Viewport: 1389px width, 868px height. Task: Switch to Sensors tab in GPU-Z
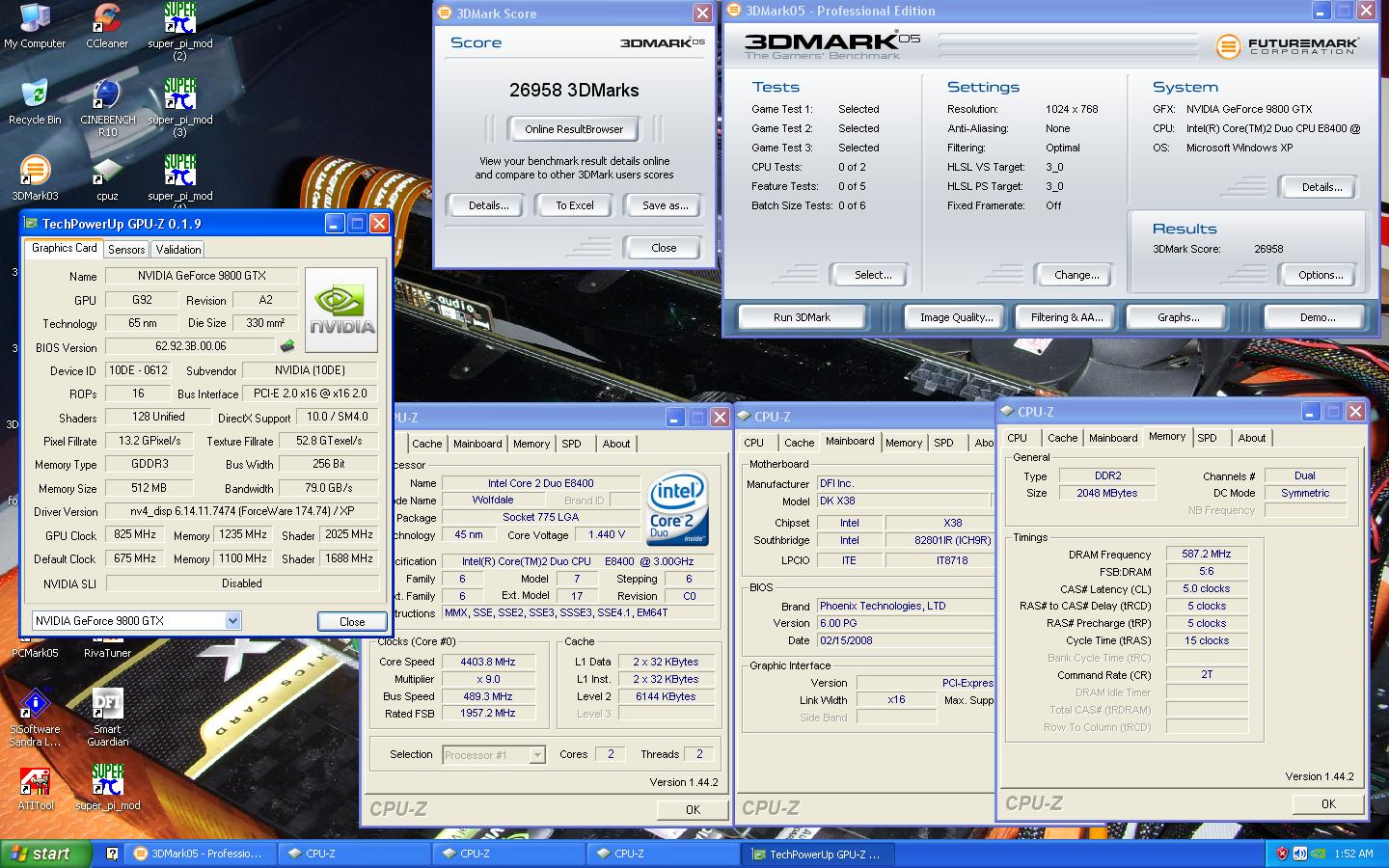126,249
